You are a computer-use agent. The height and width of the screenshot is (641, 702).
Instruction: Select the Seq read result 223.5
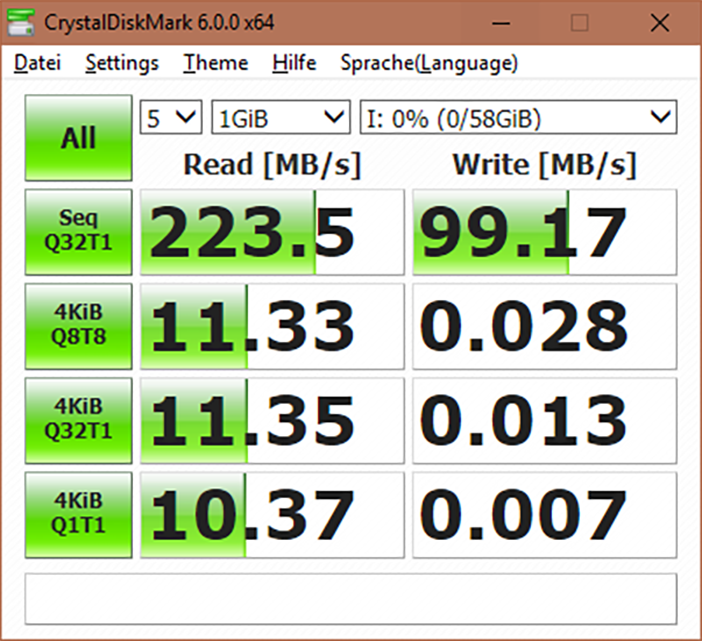pyautogui.click(x=272, y=232)
